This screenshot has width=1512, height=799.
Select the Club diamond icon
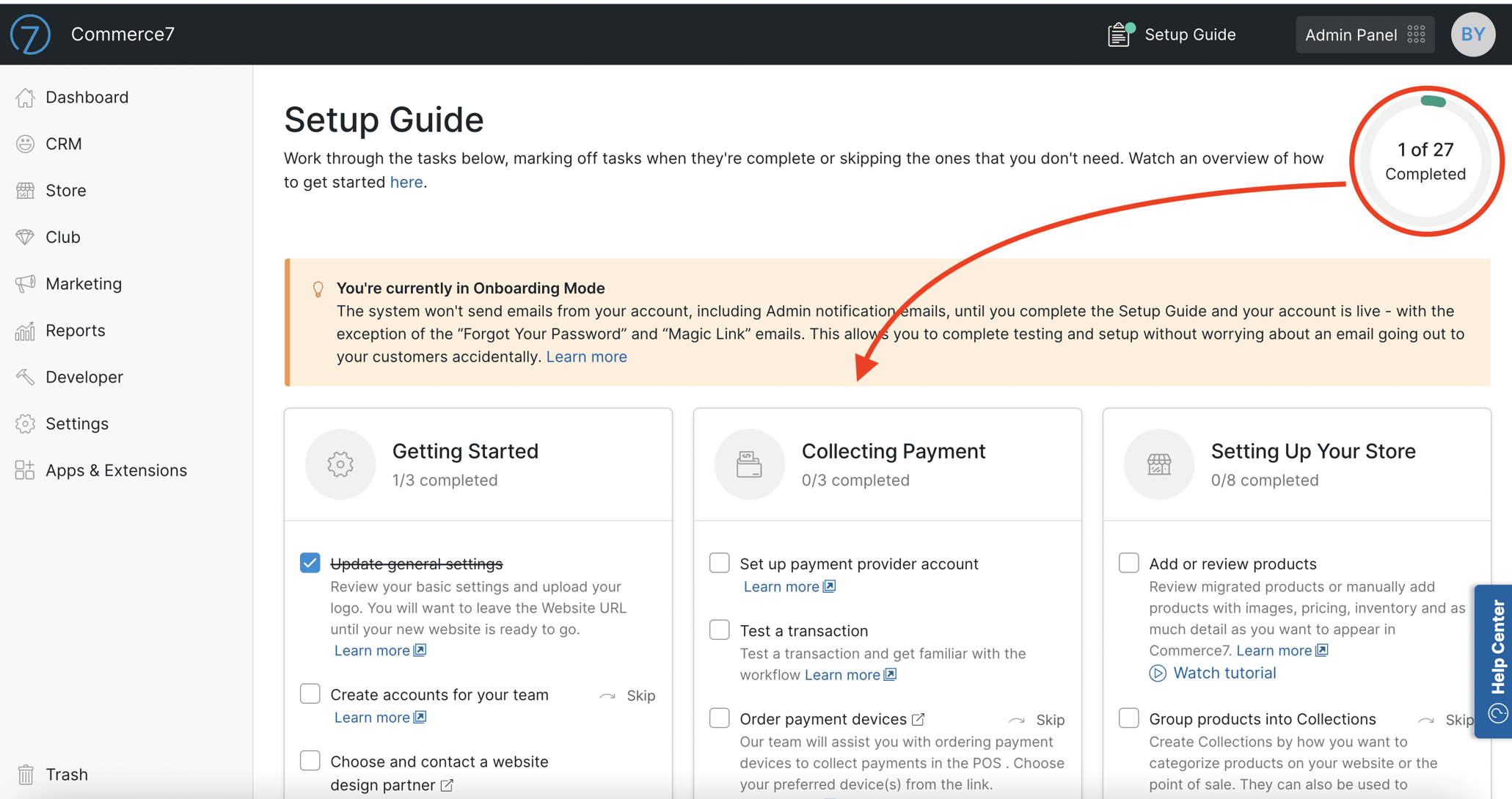pos(25,236)
